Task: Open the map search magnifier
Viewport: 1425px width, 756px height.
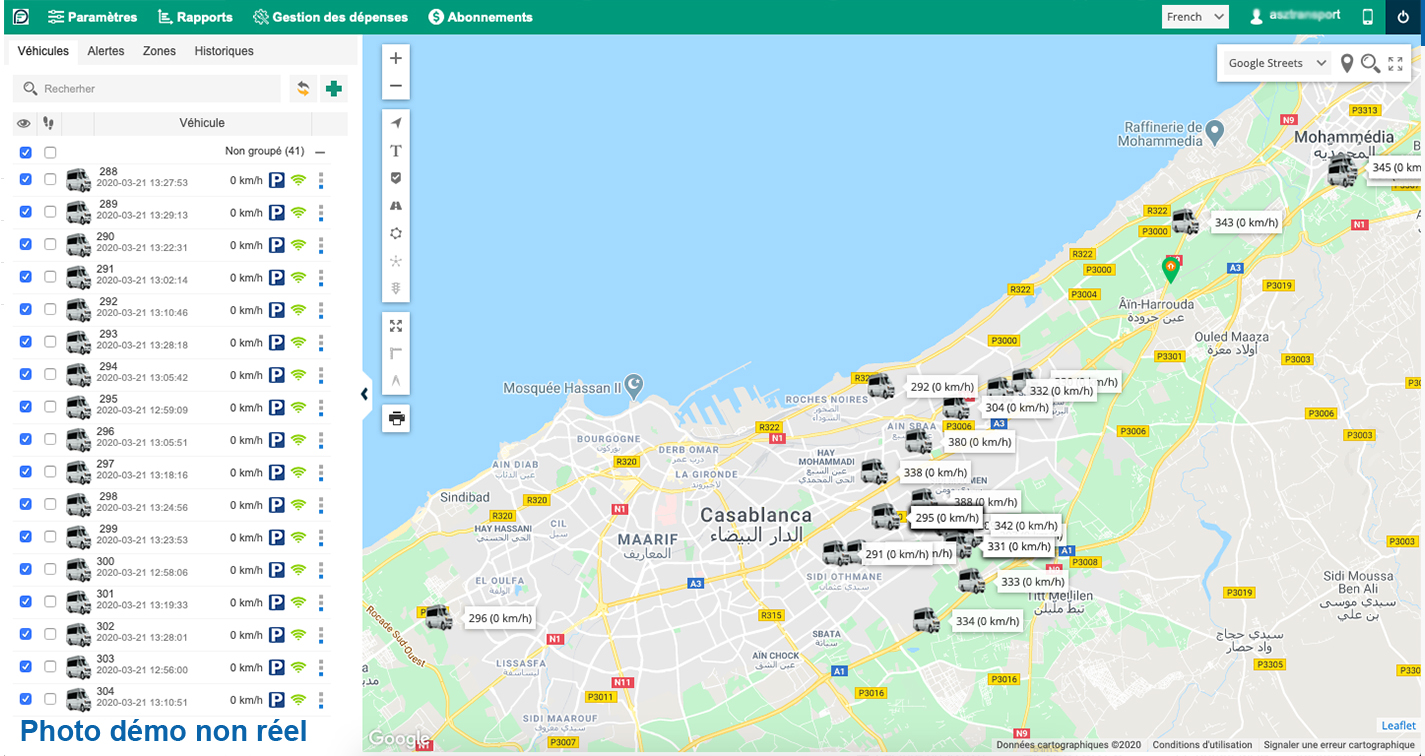Action: coord(1371,63)
